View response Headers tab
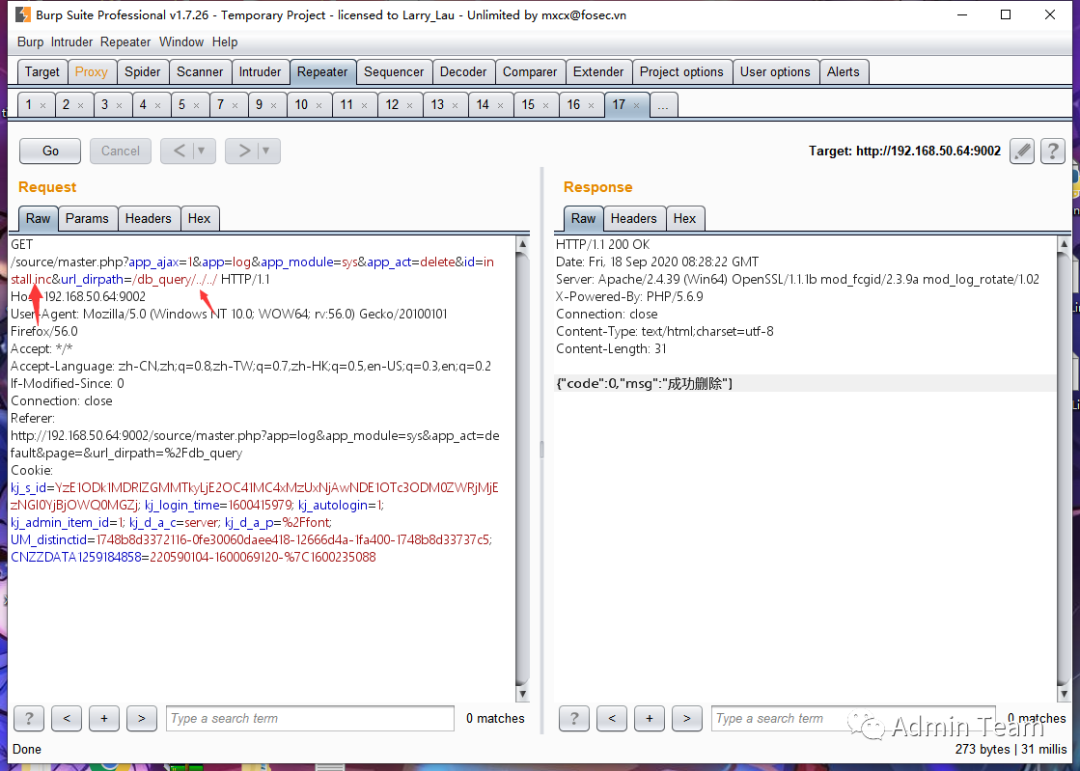Screen dimensions: 1080x771 pos(634,218)
